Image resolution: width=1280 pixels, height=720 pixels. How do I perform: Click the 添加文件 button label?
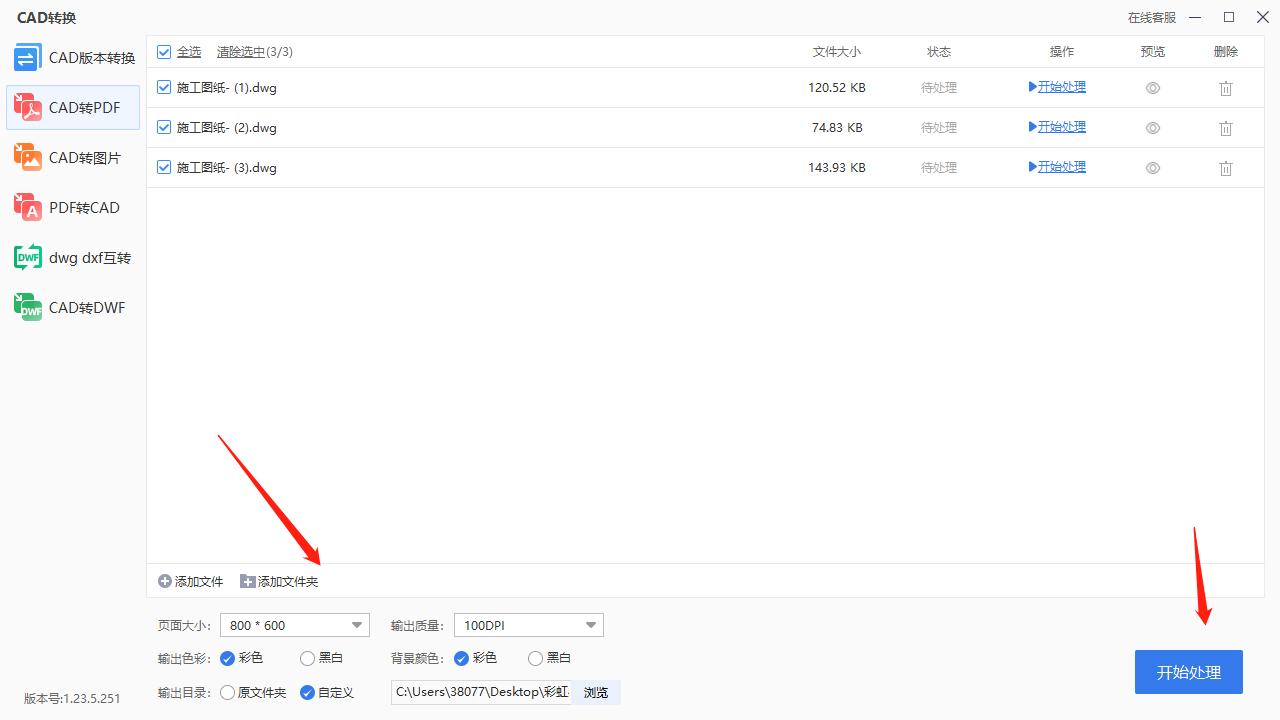199,582
